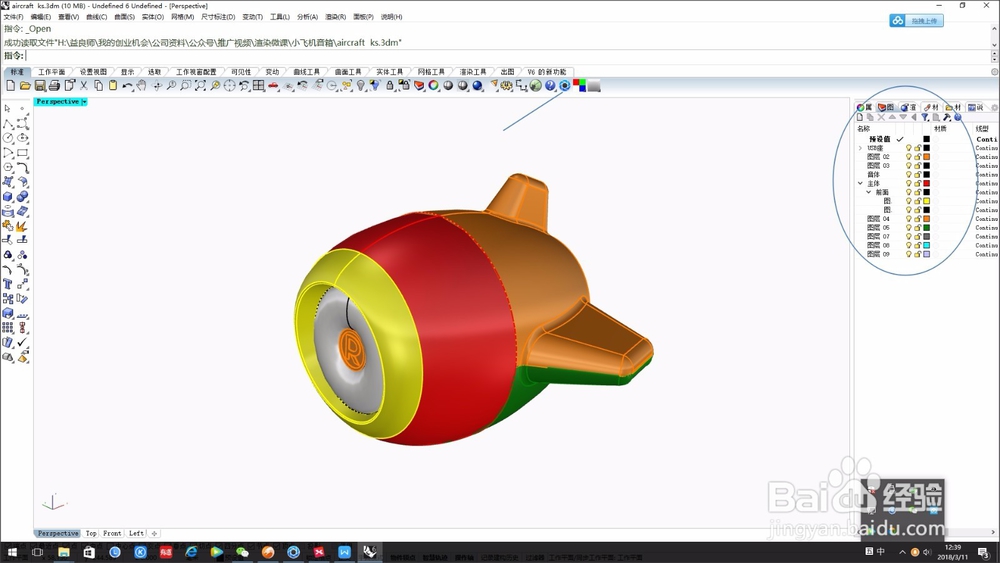1000x563 pixels.
Task: Select the Box solid tool
Action: click(x=8, y=196)
